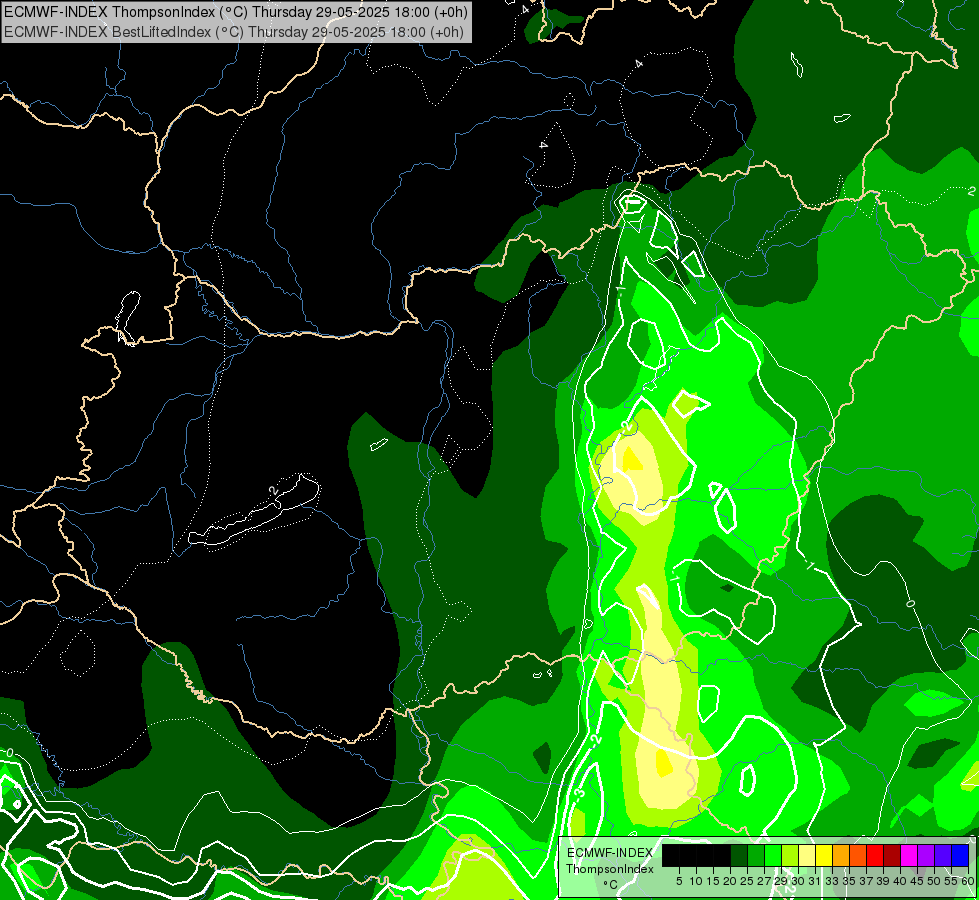Select the black swatch between 15 and 20

(722, 855)
